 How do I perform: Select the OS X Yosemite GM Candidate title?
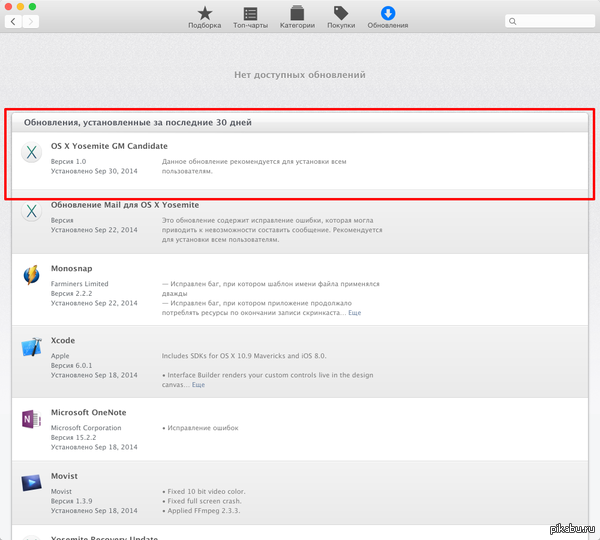click(109, 146)
